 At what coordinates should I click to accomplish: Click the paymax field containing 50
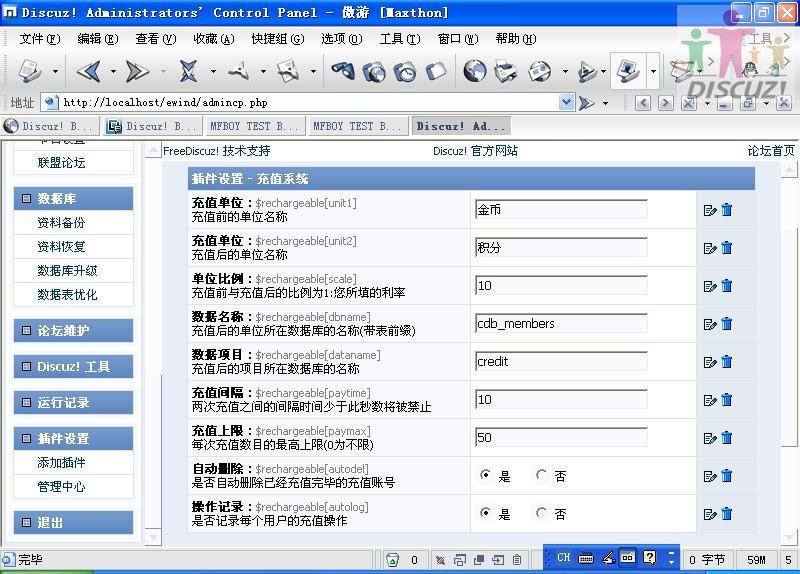[x=561, y=437]
